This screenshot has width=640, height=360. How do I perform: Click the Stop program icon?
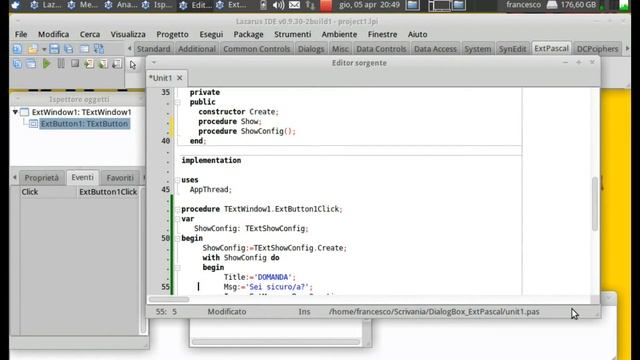click(75, 64)
